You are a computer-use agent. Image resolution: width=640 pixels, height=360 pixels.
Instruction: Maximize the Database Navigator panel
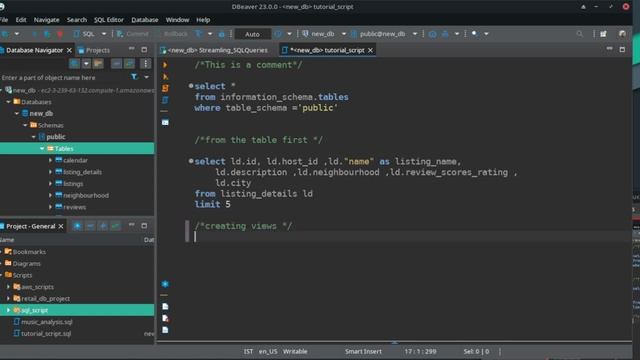pos(144,50)
